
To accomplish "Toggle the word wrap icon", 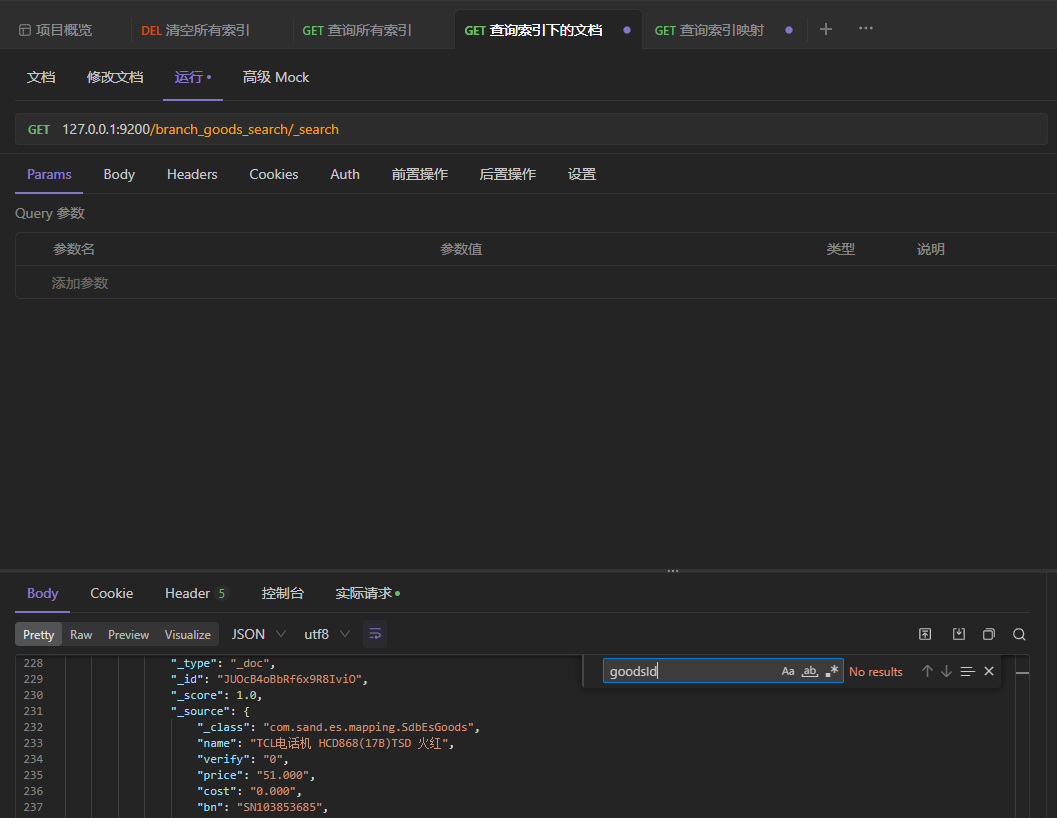I will 375,634.
